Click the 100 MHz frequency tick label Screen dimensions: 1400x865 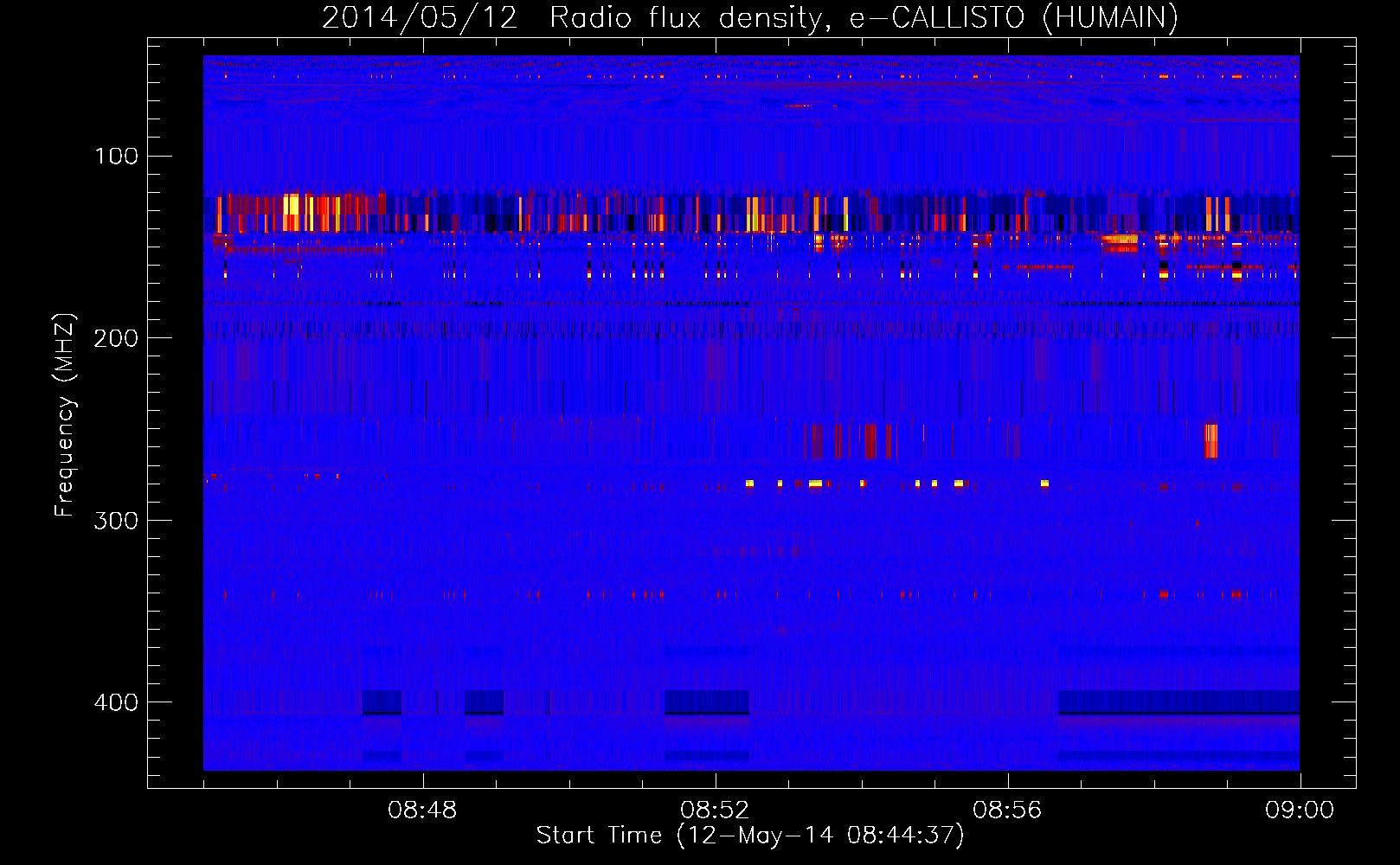(116, 156)
